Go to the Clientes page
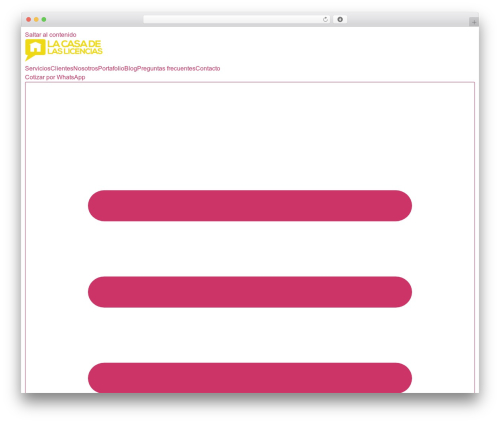The height and width of the screenshot is (423, 500). point(62,68)
